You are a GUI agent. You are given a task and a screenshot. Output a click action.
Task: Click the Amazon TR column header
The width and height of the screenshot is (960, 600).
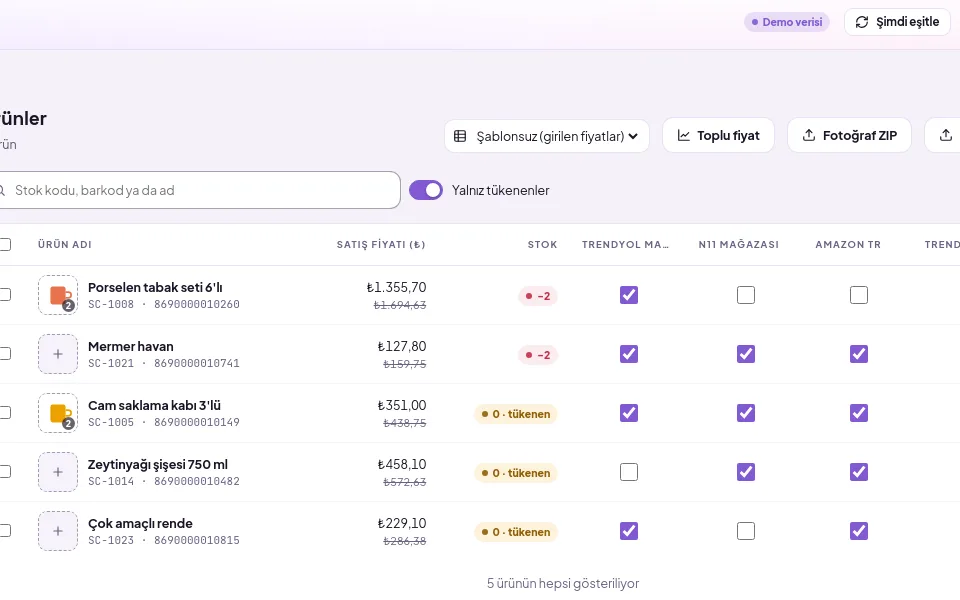click(848, 244)
